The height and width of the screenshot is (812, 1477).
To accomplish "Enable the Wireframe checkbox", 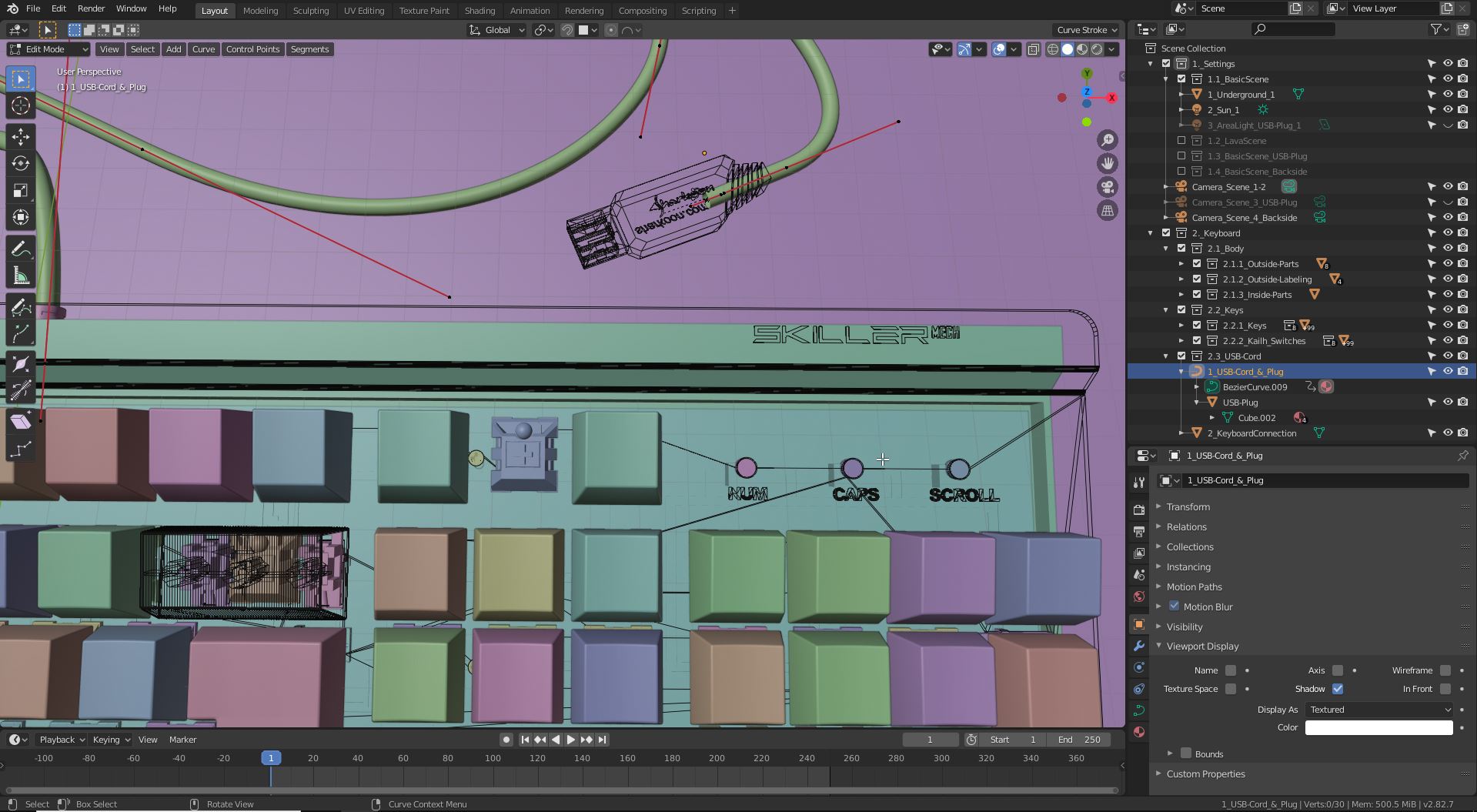I will click(x=1445, y=670).
